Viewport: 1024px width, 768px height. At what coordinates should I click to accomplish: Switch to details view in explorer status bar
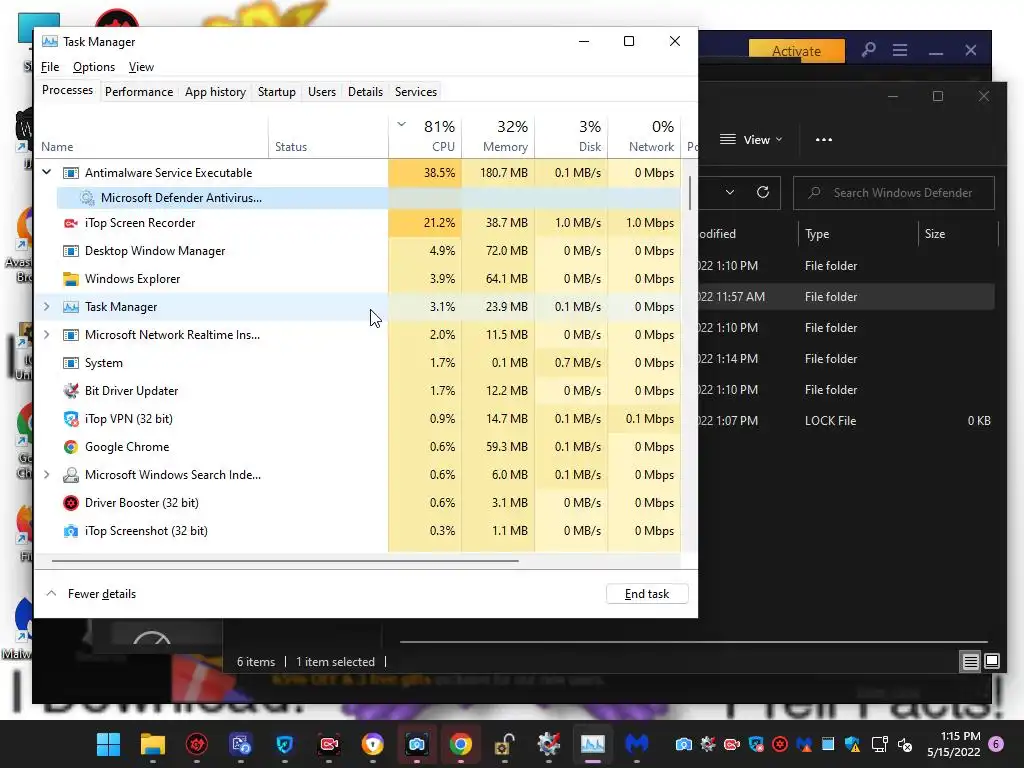[x=970, y=662]
